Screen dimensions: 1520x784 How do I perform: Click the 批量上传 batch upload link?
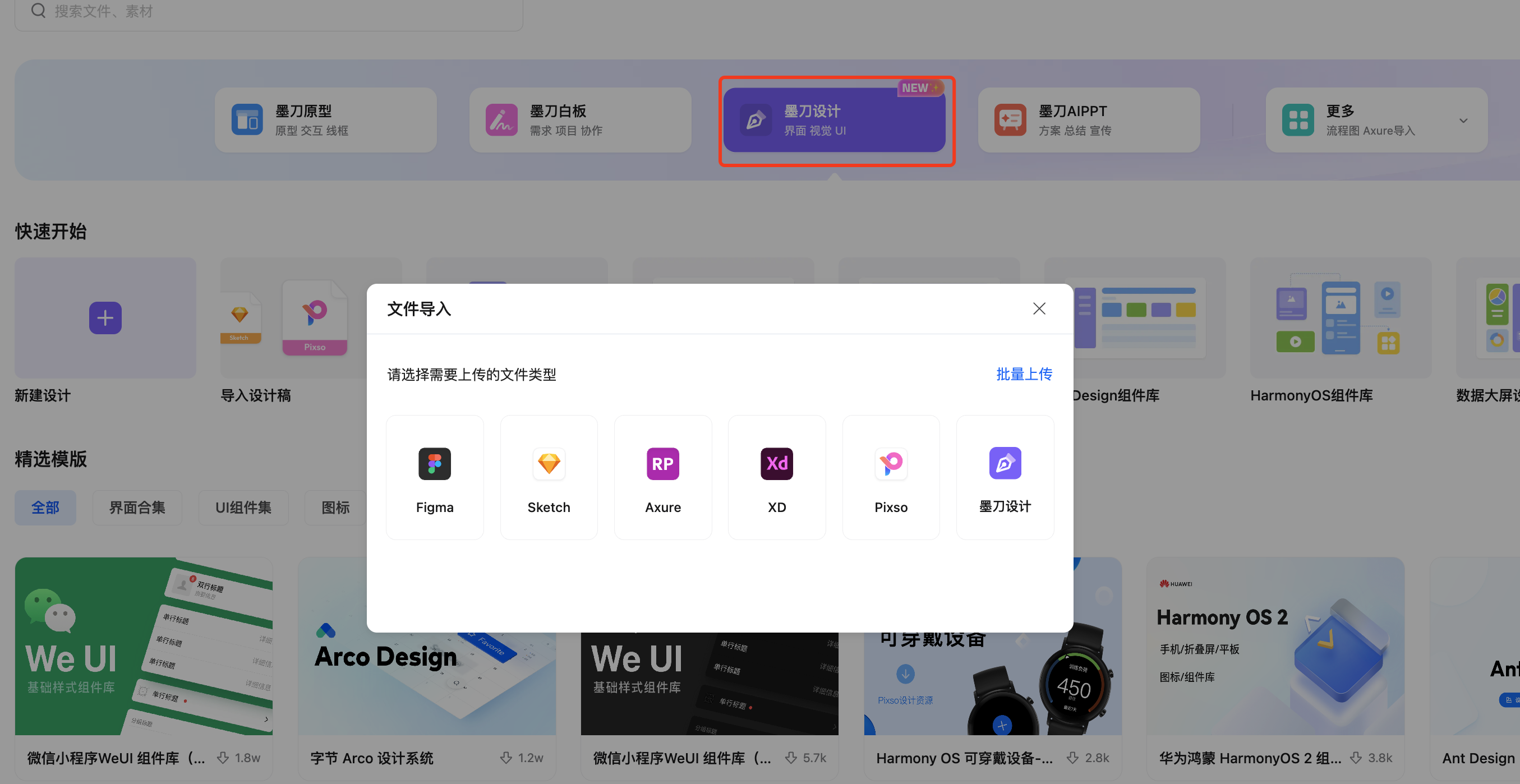1024,374
